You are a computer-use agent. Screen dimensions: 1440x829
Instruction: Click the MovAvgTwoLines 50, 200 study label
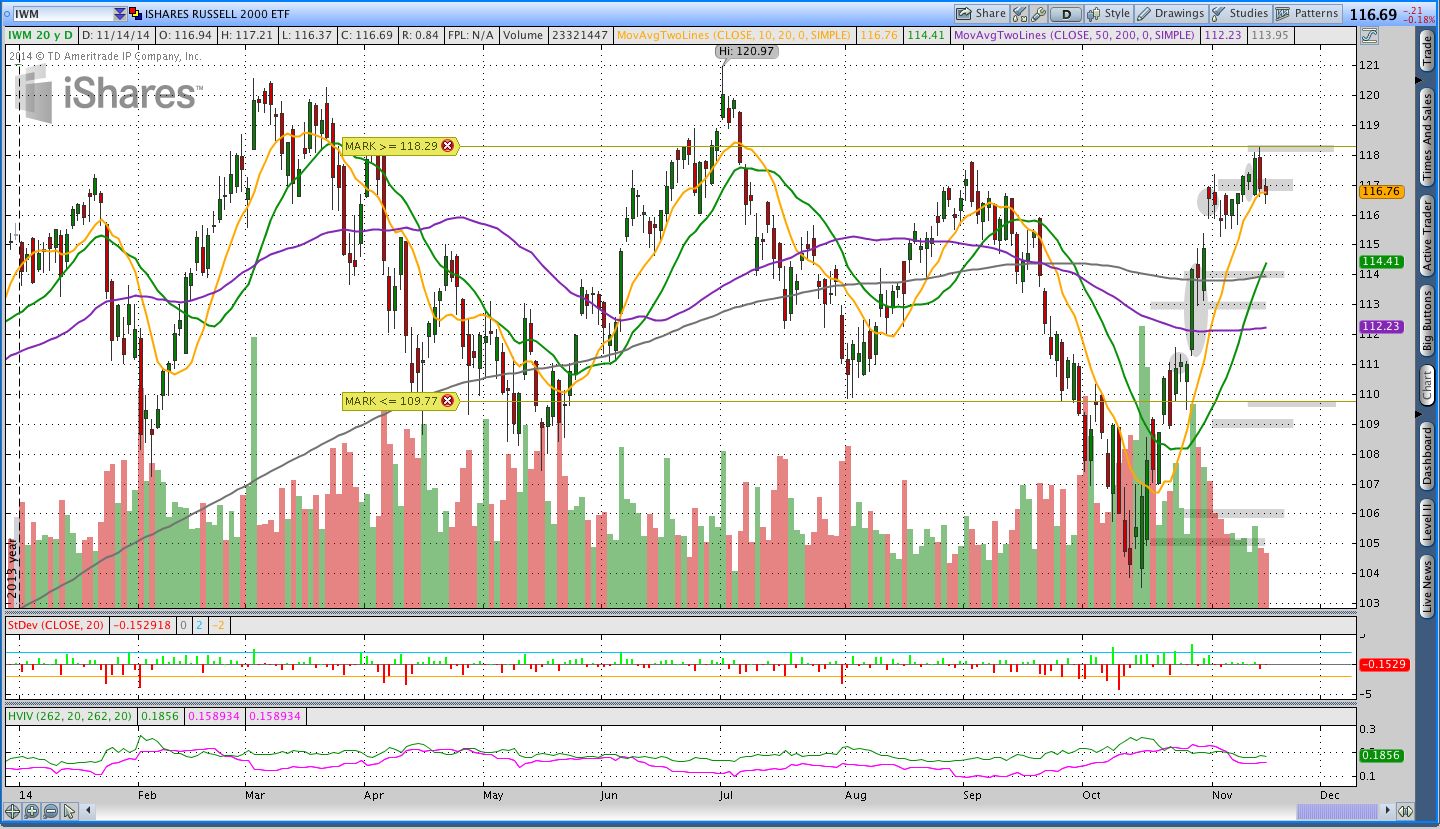[1075, 35]
